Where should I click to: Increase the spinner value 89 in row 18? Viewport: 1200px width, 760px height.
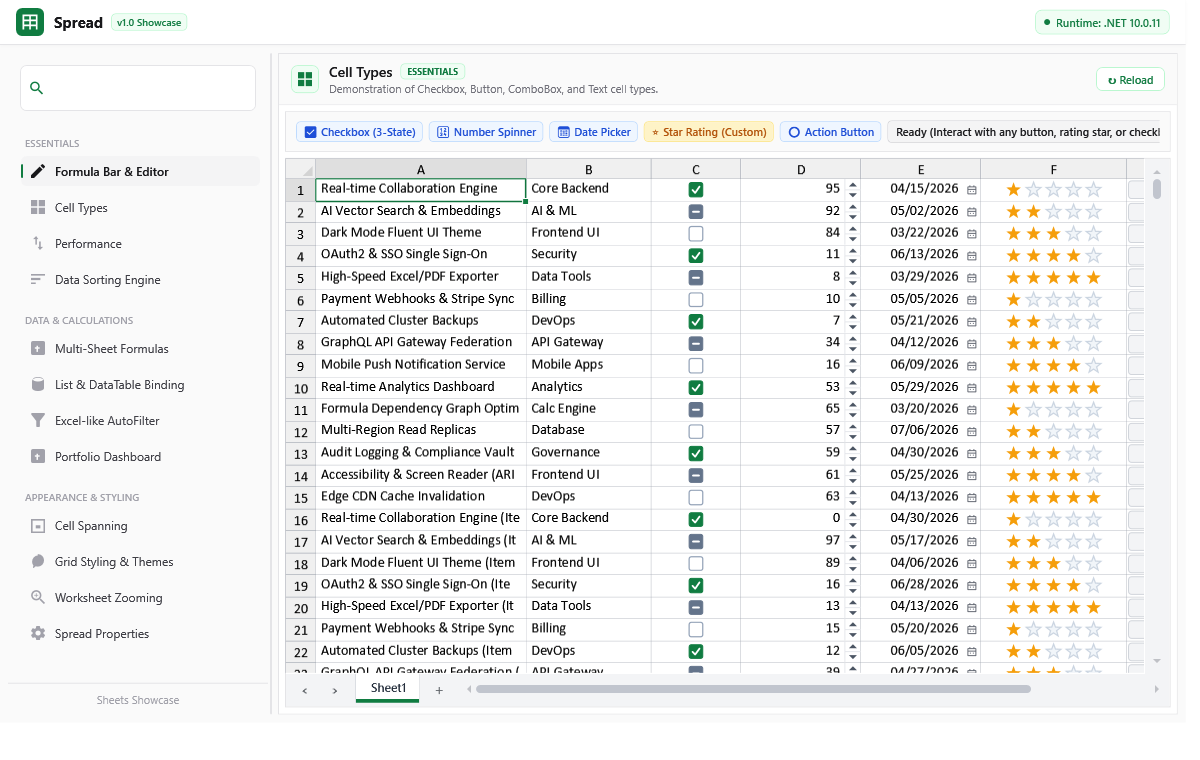[x=852, y=558]
